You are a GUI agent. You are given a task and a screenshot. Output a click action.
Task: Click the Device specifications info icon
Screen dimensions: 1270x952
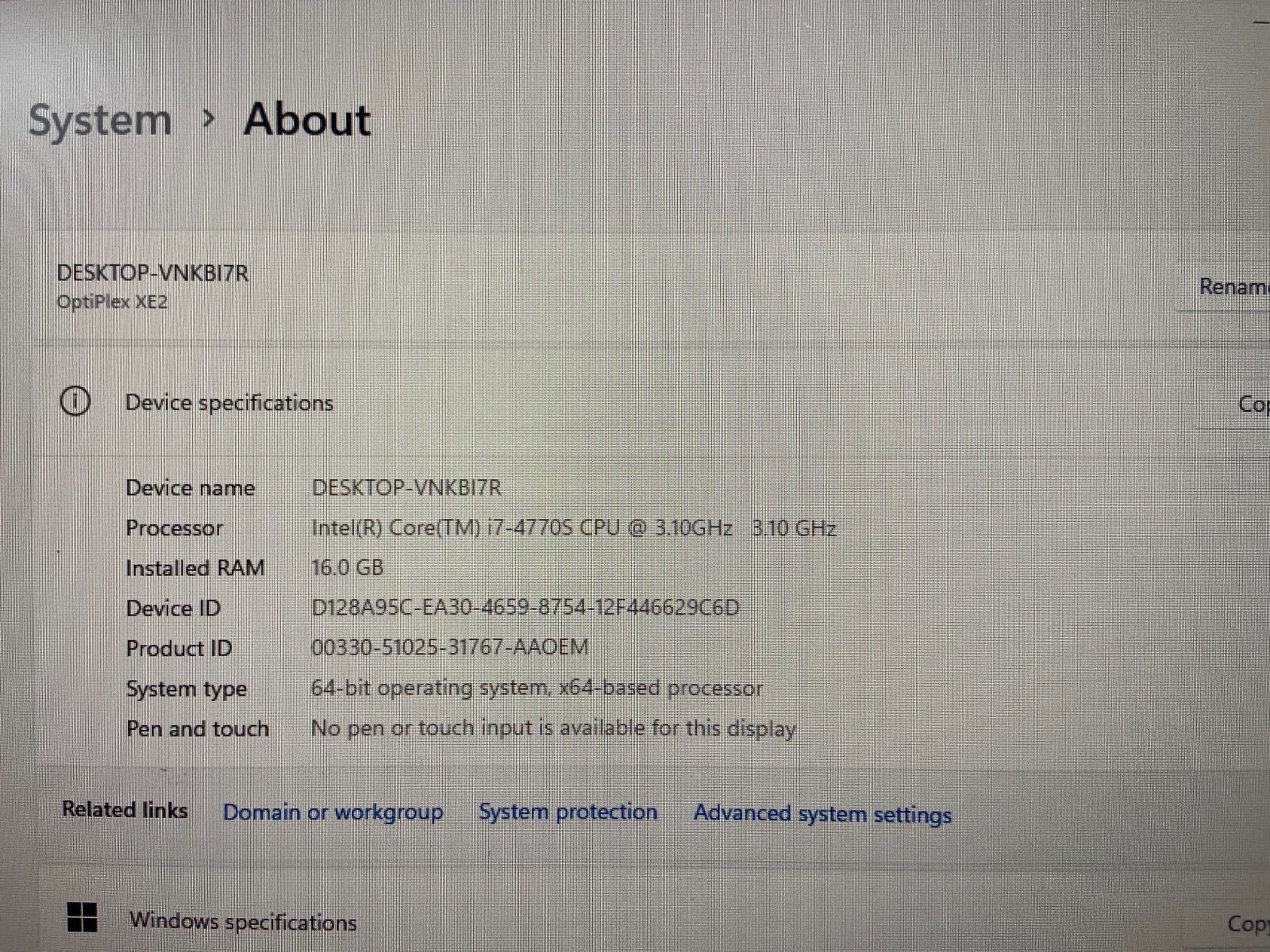pos(75,401)
